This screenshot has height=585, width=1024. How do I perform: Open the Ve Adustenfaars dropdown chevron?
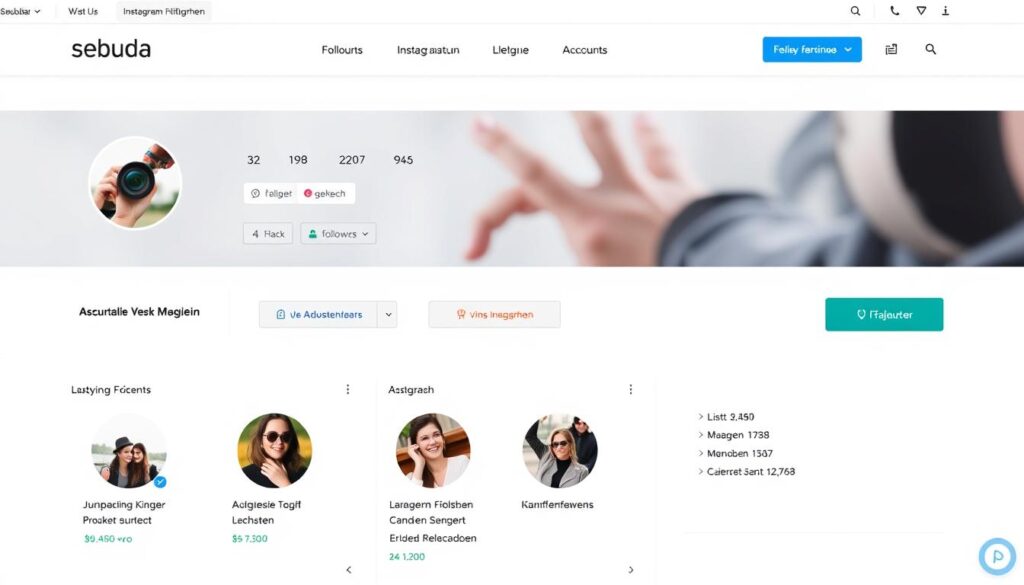[388, 313]
